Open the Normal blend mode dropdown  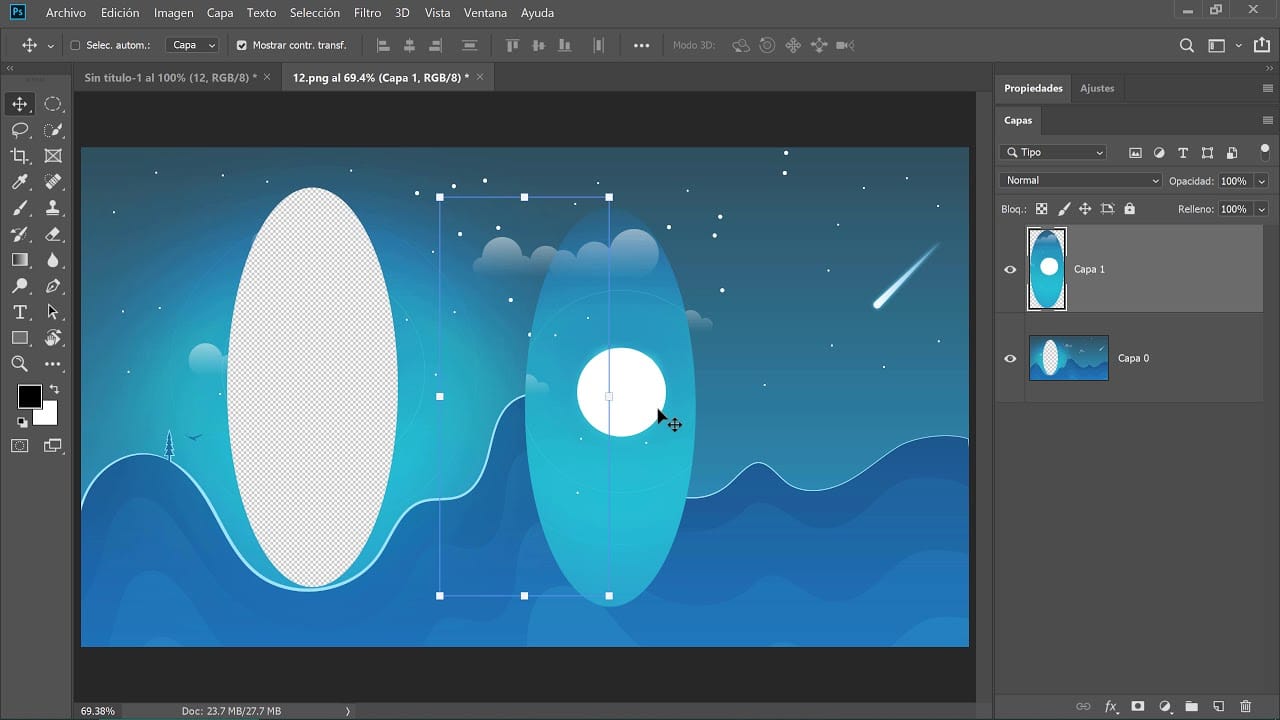point(1081,181)
